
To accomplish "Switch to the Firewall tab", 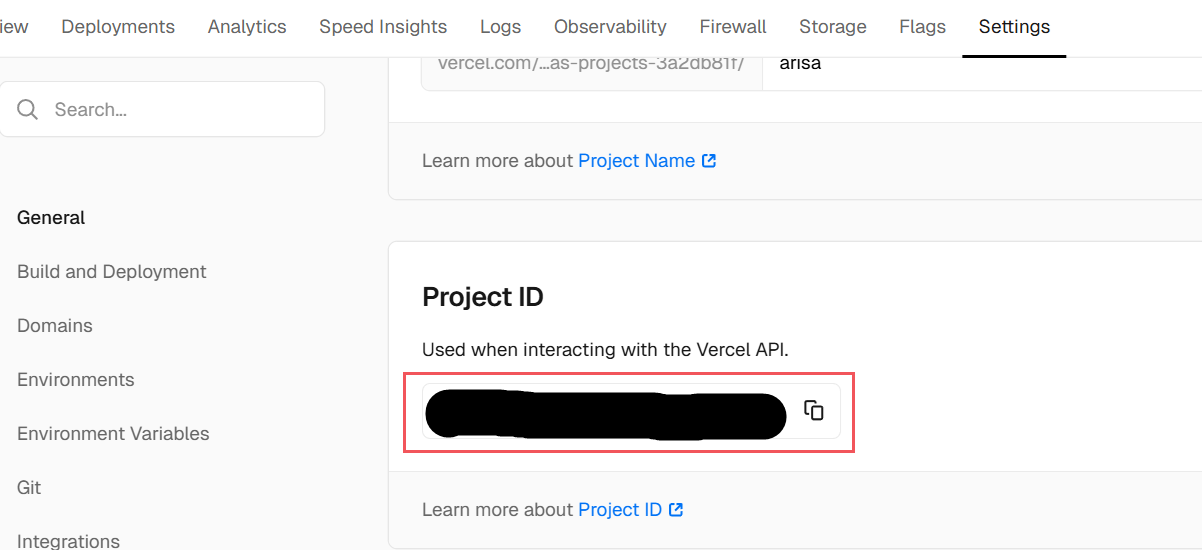I will [733, 27].
